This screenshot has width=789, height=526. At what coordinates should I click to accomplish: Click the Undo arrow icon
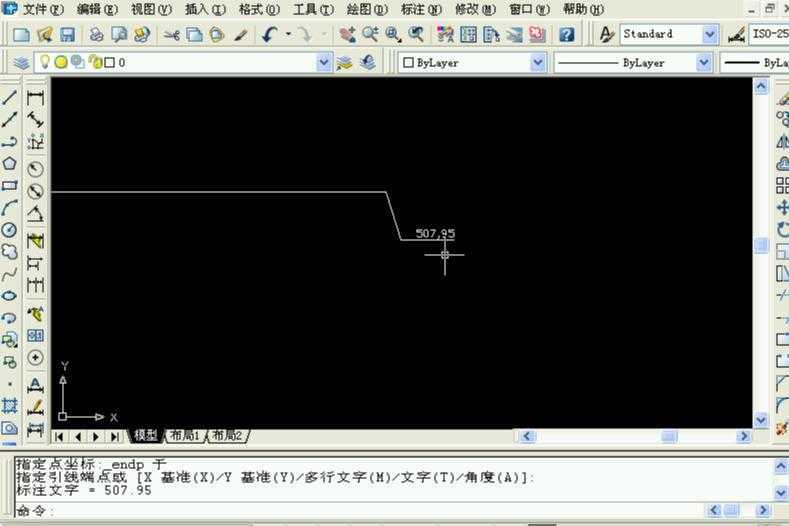click(270, 34)
